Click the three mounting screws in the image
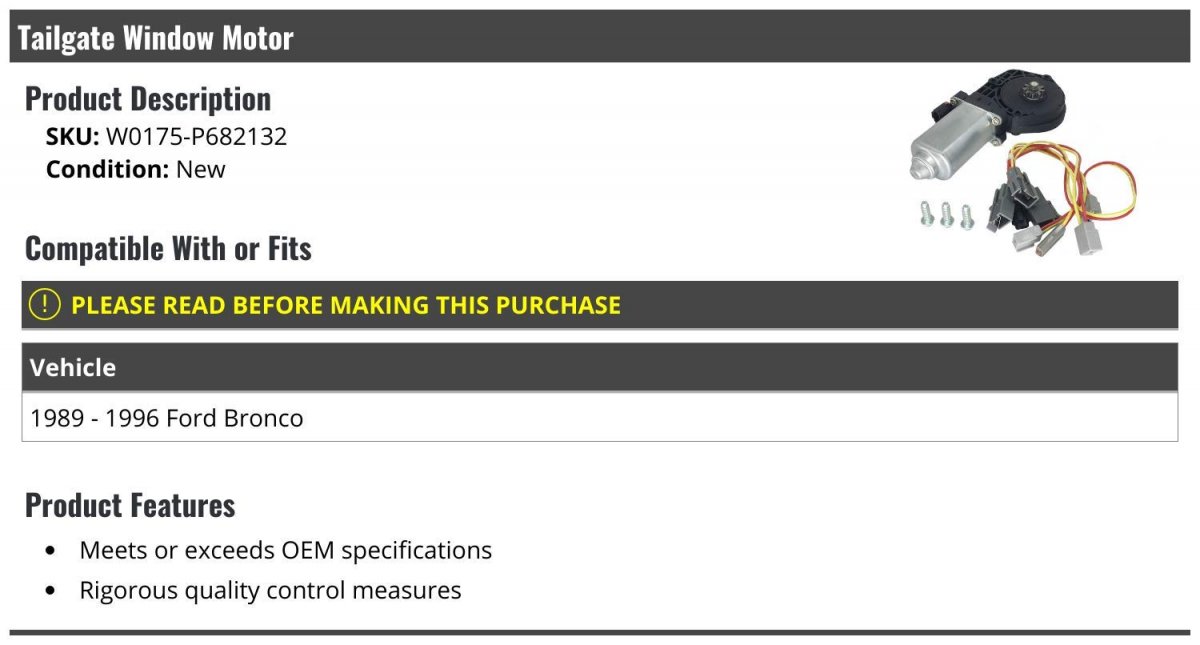Screen dimensions: 1200x645 [x=945, y=214]
